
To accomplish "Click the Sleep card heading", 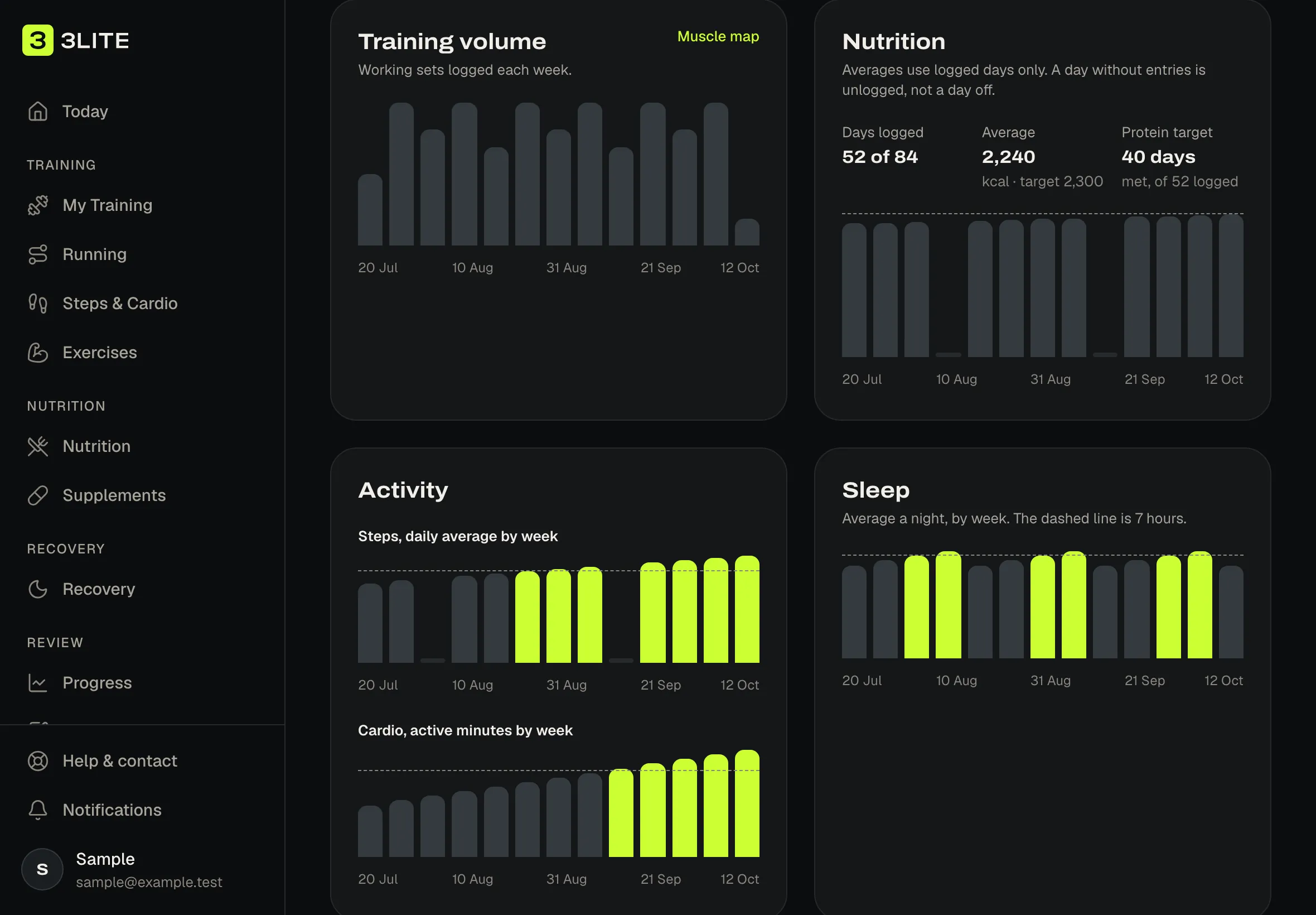I will (876, 490).
